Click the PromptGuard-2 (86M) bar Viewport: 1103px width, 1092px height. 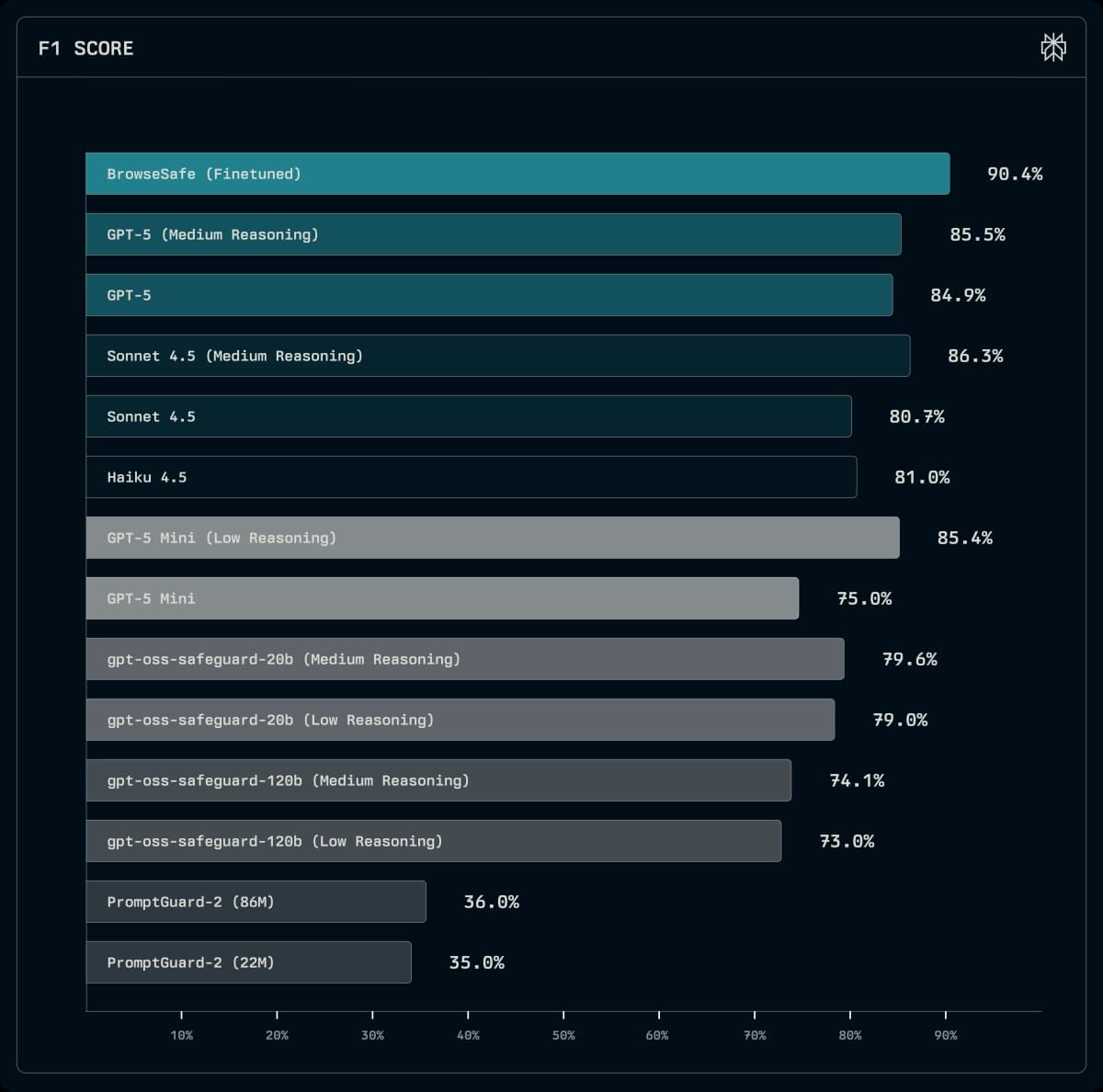[256, 902]
